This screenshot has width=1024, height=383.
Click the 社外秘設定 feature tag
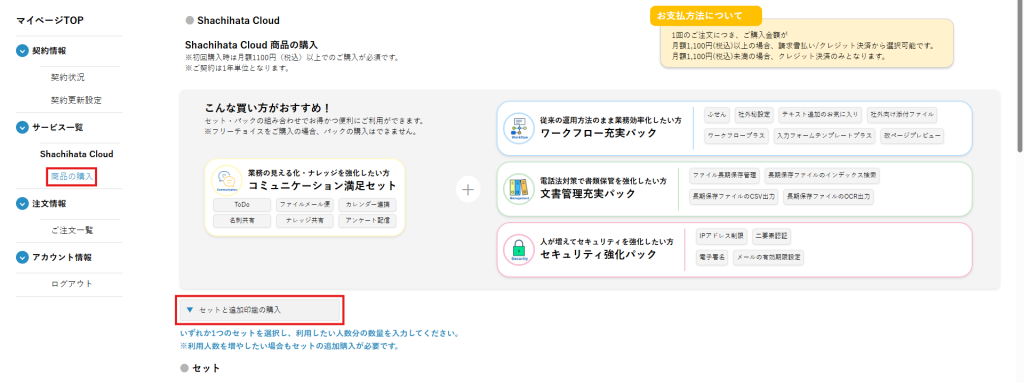pos(754,115)
